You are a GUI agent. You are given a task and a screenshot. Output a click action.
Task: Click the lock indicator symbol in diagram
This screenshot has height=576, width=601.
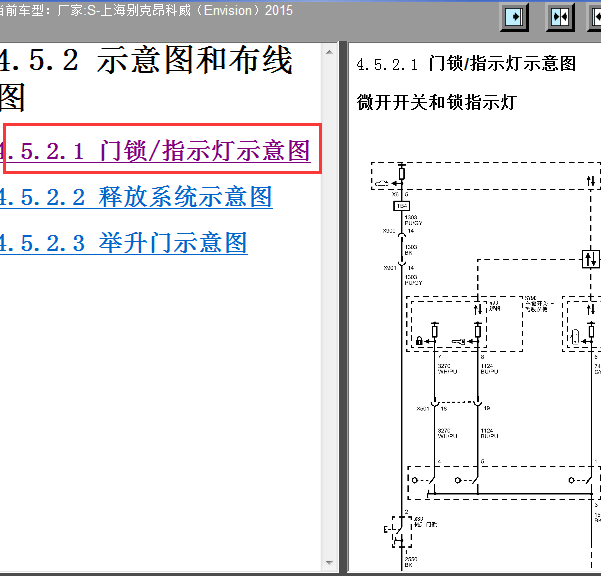(x=419, y=340)
